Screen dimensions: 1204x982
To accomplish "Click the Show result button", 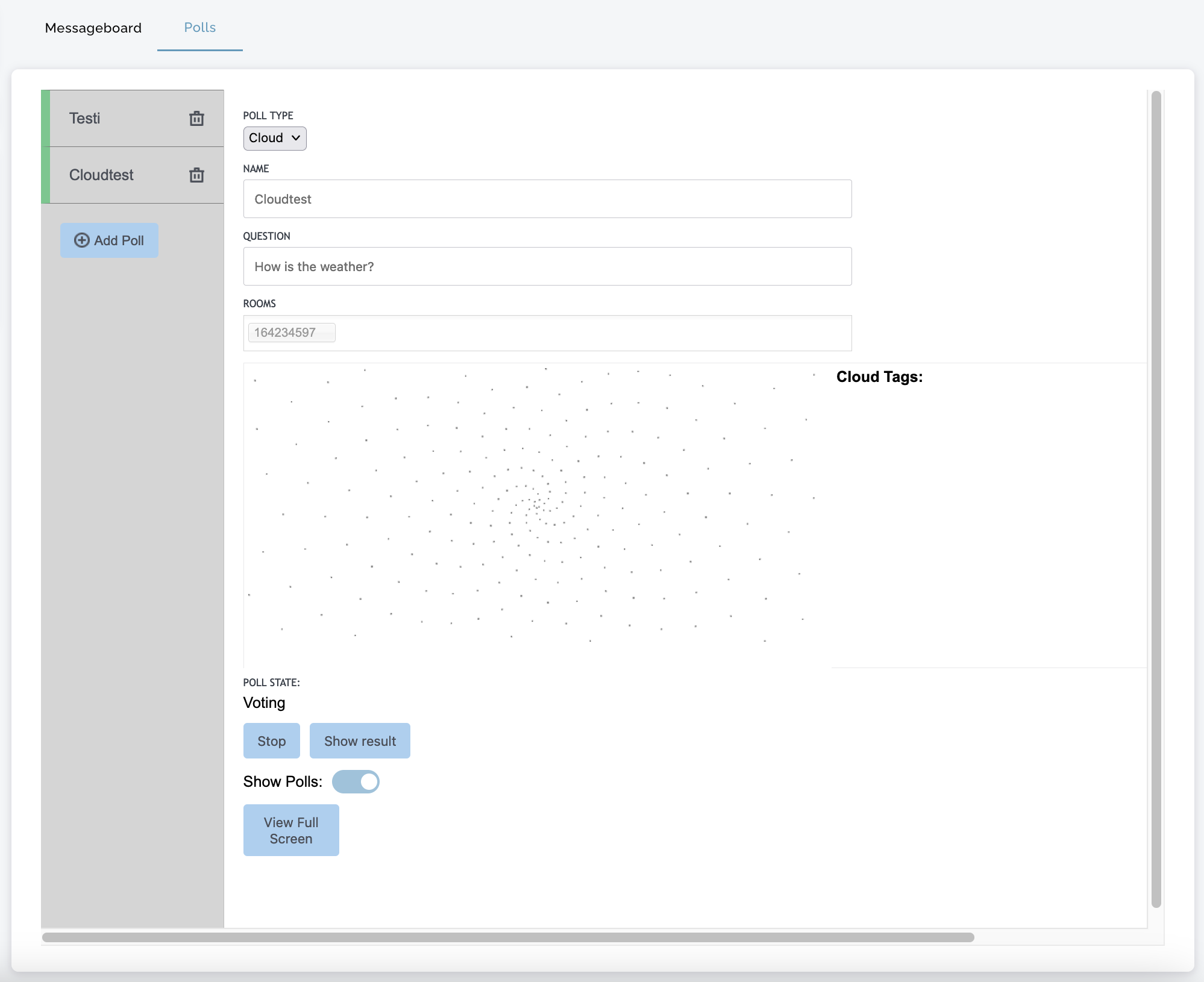I will [x=360, y=741].
